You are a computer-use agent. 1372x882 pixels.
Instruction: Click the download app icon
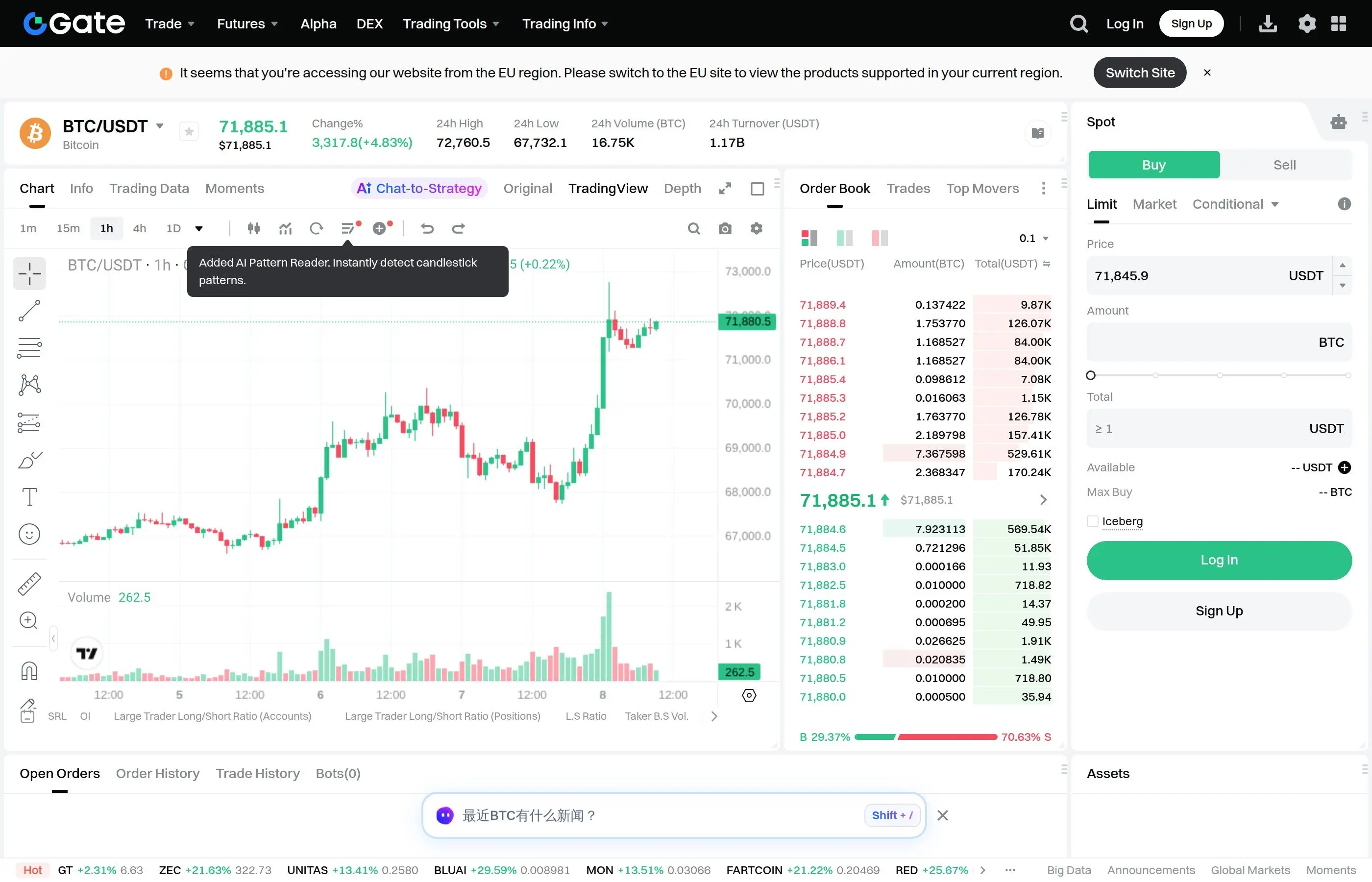click(1268, 24)
